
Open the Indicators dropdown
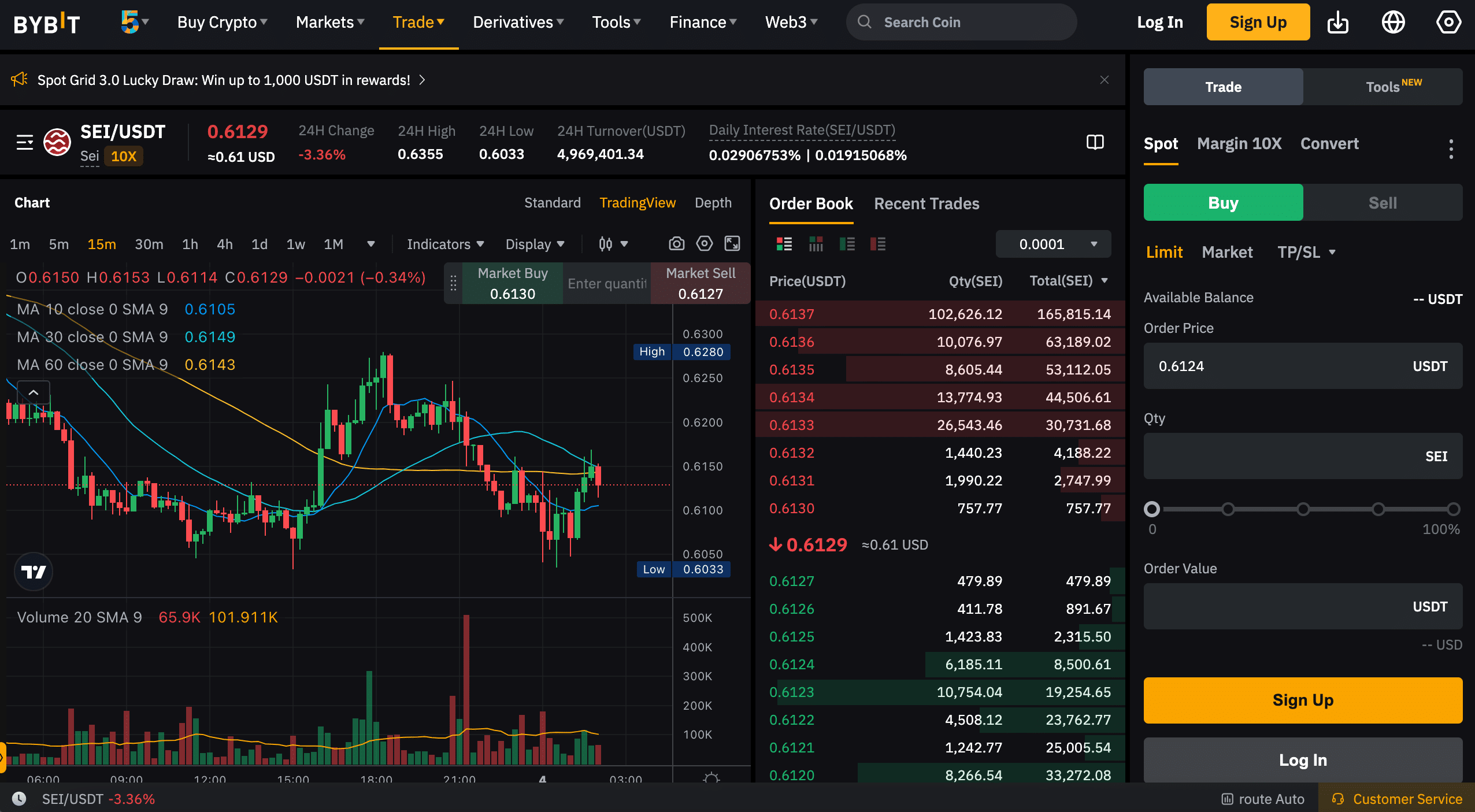tap(445, 244)
